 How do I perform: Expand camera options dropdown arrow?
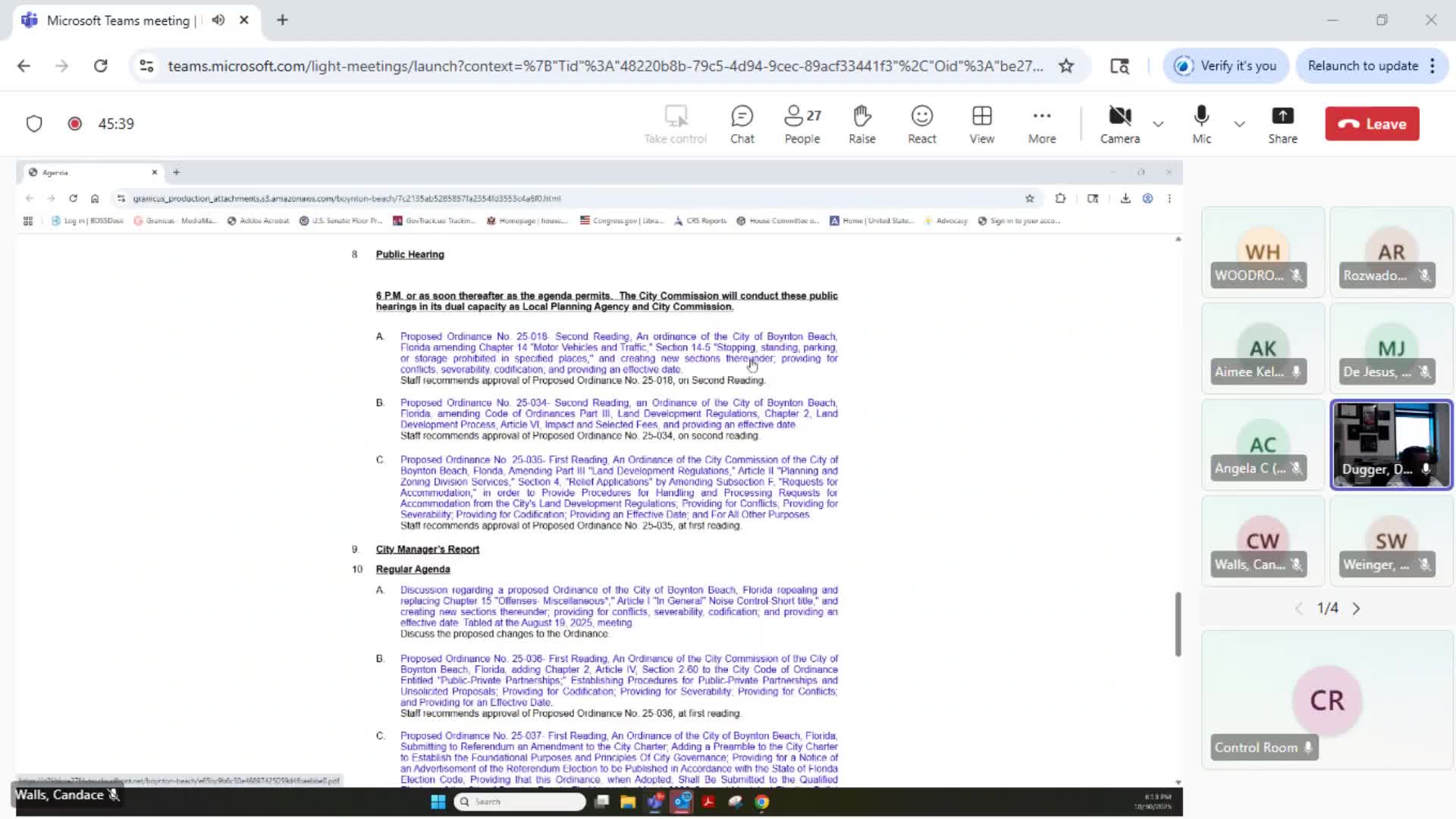point(1158,124)
